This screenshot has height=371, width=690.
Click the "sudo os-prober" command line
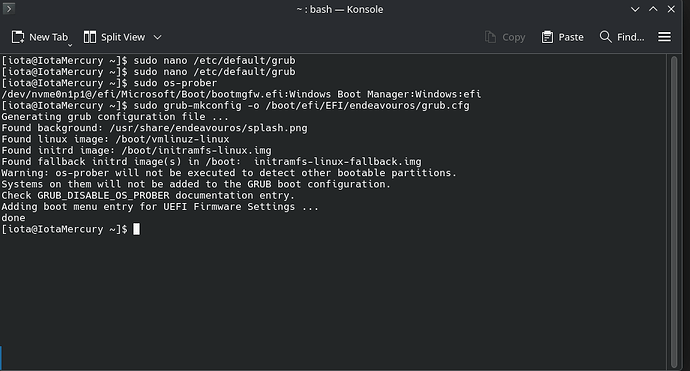pos(109,83)
